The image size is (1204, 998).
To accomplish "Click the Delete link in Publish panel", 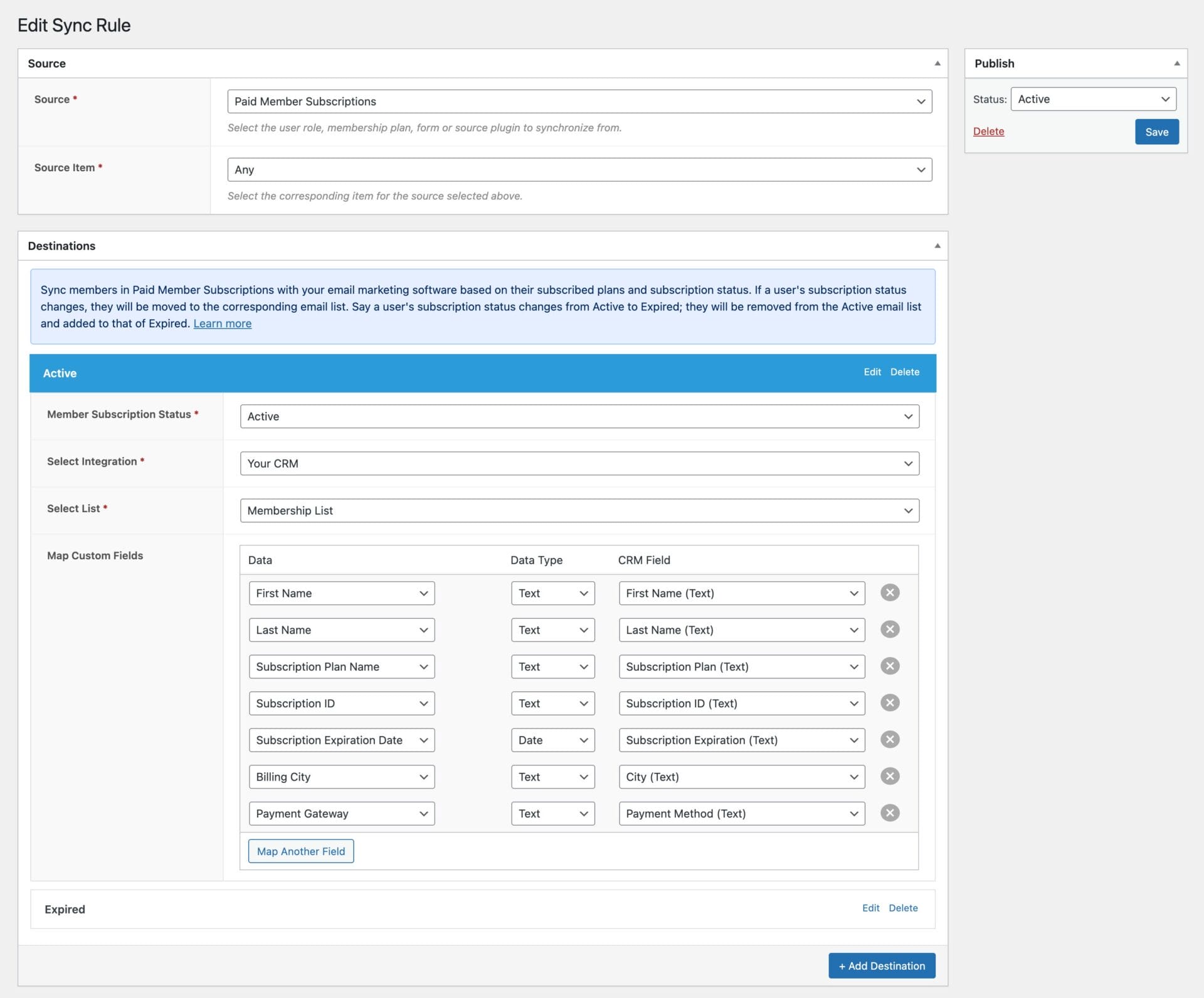I will coord(988,131).
